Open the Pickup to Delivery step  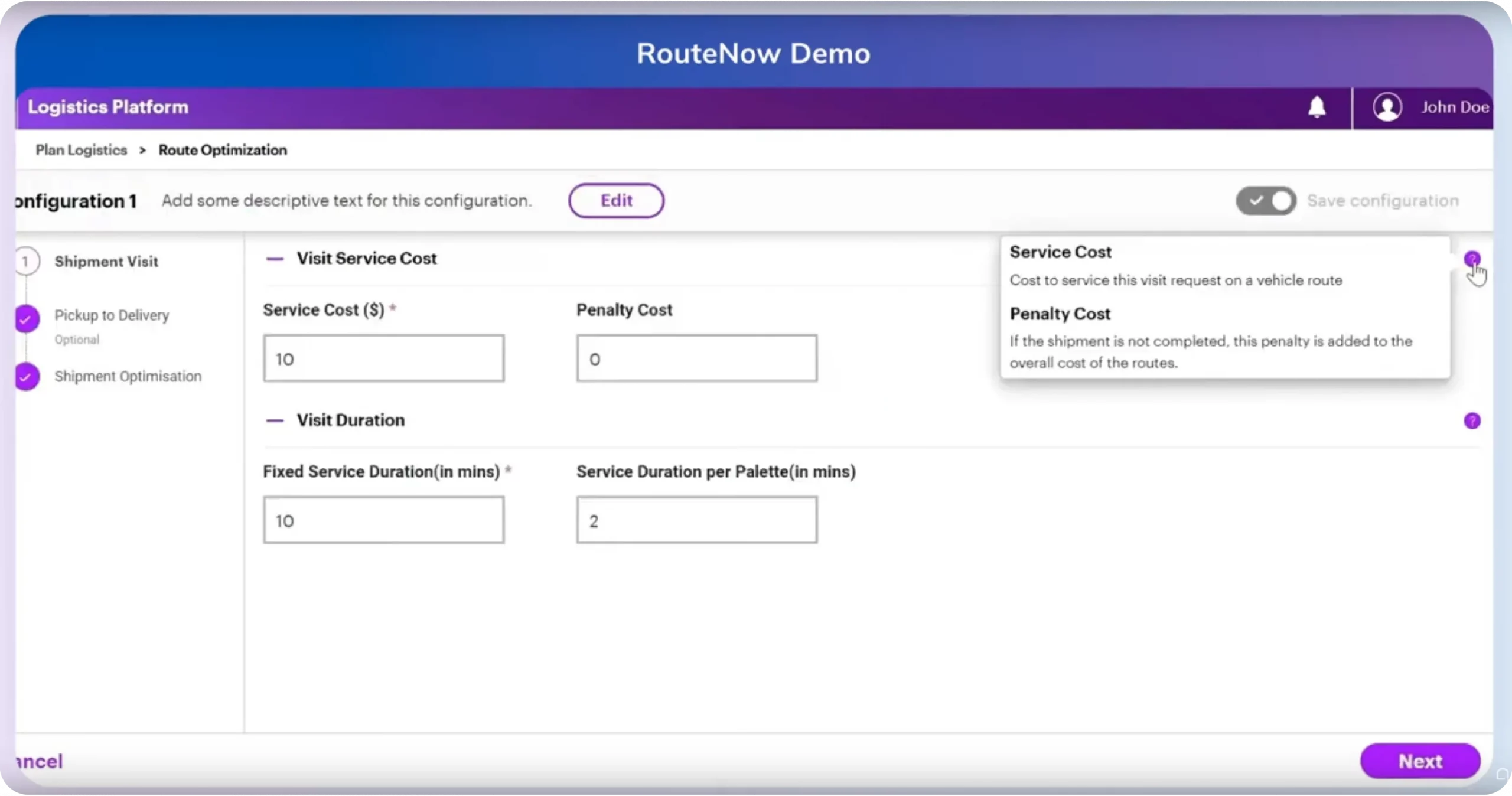coord(112,315)
